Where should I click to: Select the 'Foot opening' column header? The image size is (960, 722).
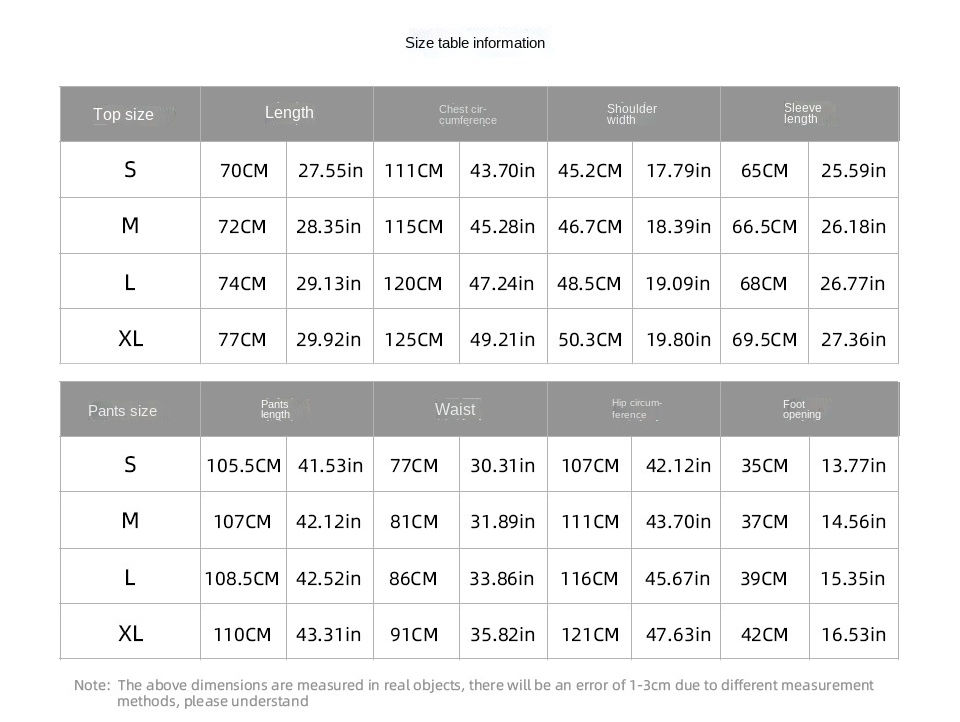click(x=802, y=409)
